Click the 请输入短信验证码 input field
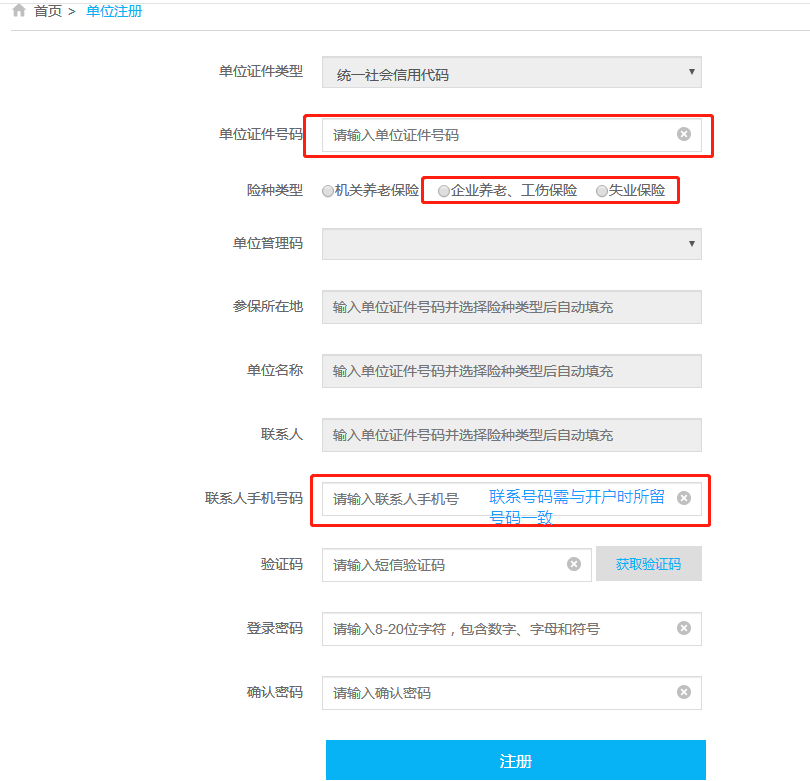This screenshot has height=781, width=810. pyautogui.click(x=457, y=565)
